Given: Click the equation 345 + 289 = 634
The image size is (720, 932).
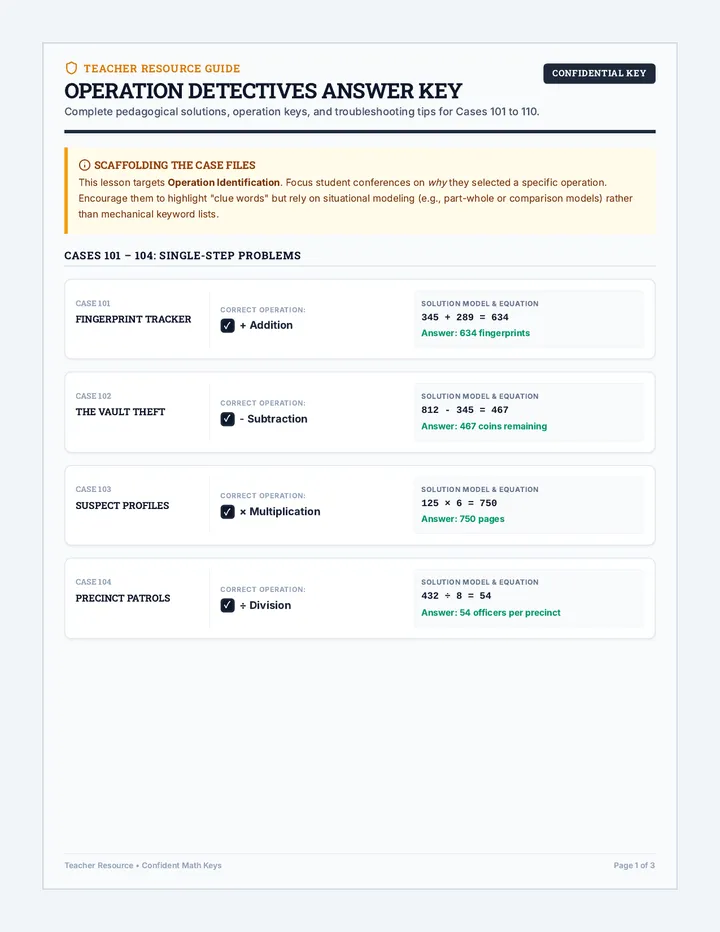Looking at the screenshot, I should point(465,317).
